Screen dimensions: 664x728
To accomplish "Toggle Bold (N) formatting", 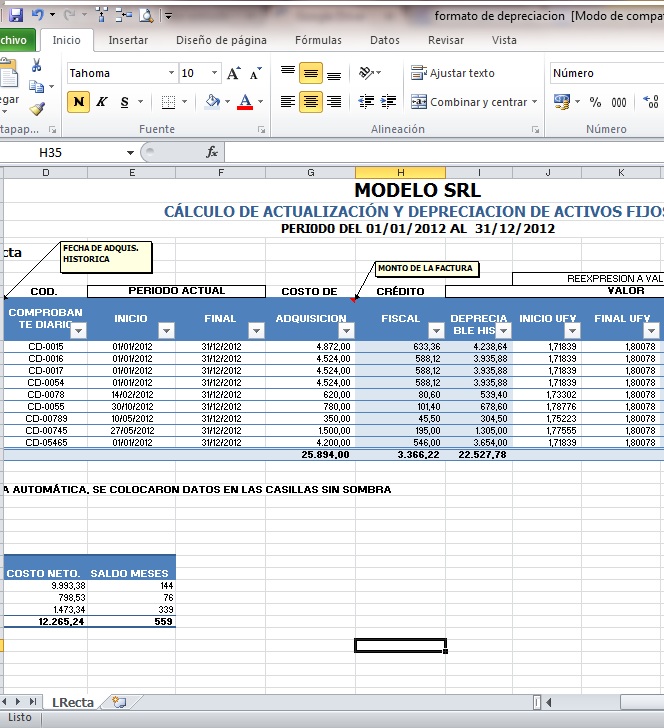I will tap(79, 102).
